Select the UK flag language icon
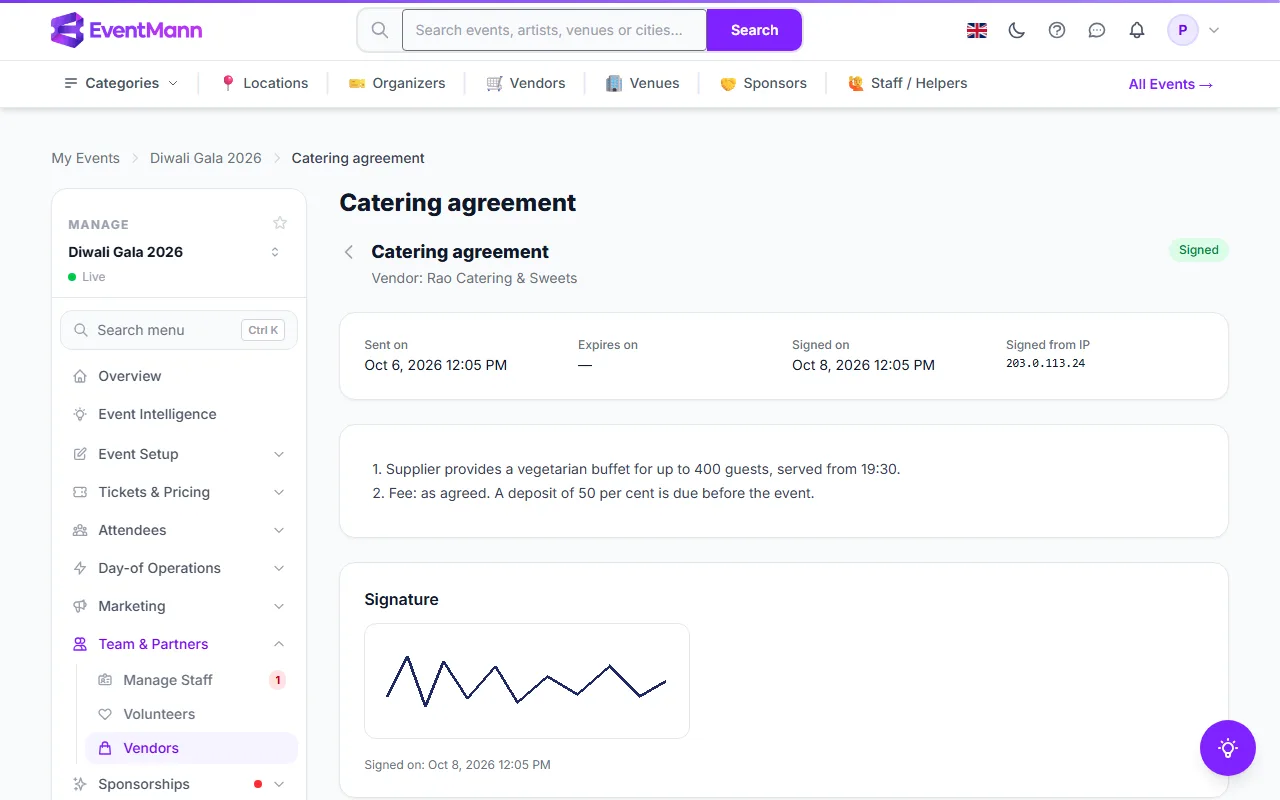The height and width of the screenshot is (800, 1280). tap(977, 30)
